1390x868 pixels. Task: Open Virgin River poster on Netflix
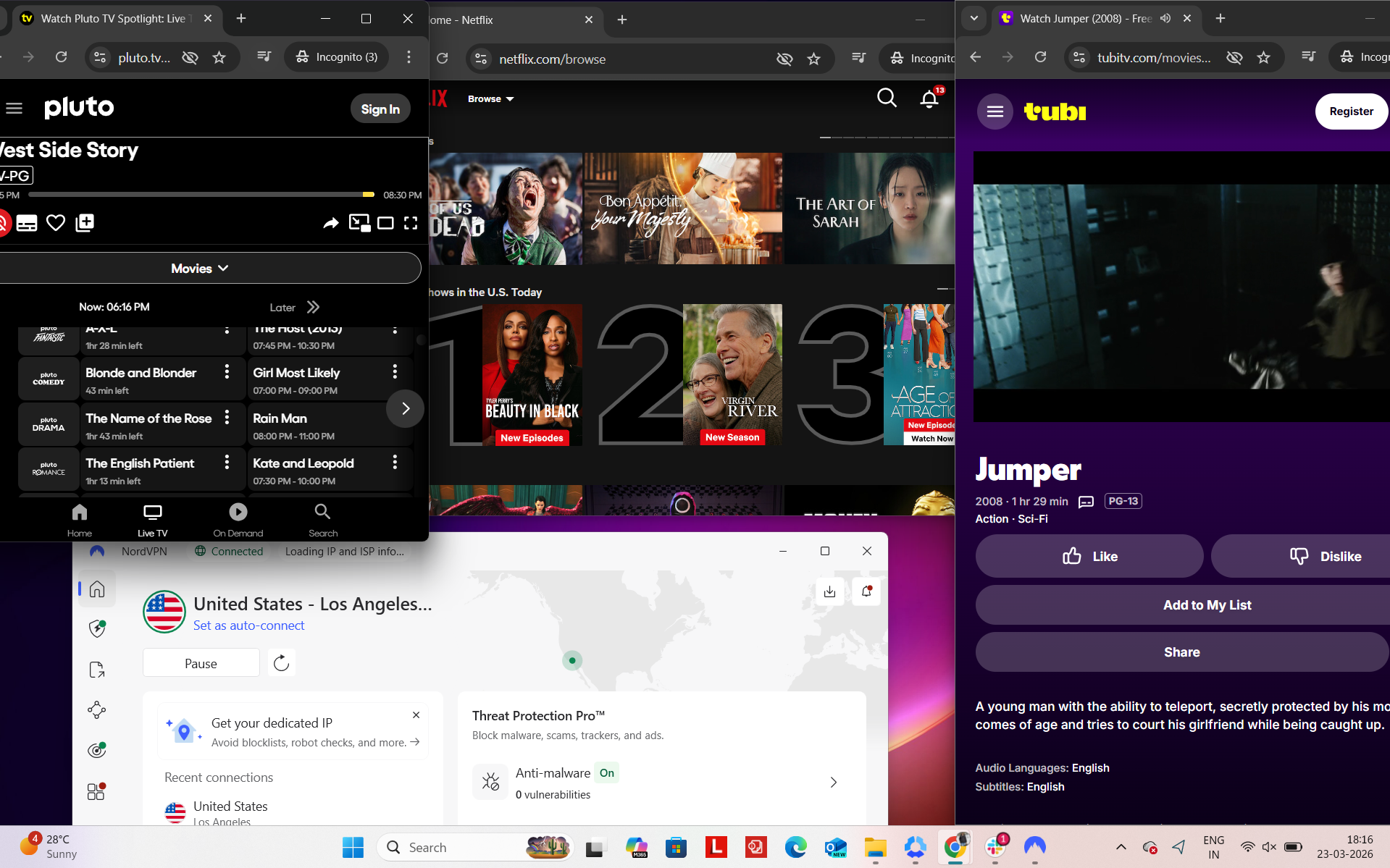coord(732,374)
